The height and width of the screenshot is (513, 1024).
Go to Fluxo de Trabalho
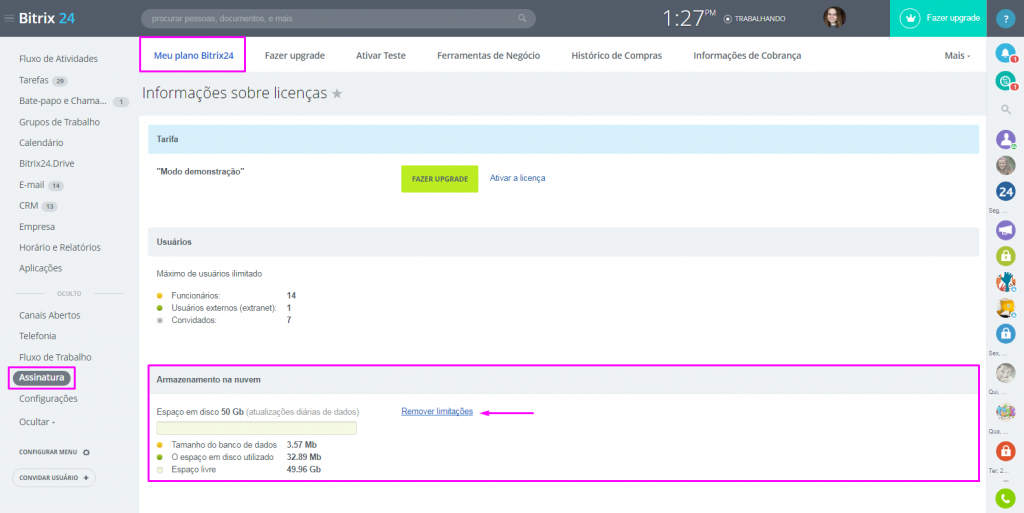56,357
